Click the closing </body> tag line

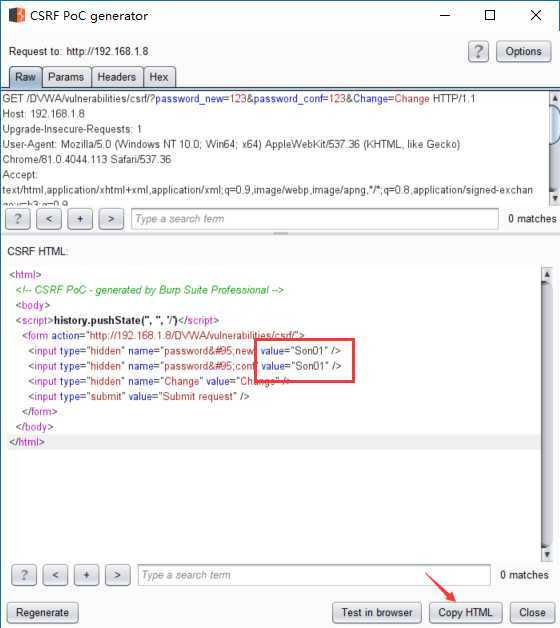[34, 427]
